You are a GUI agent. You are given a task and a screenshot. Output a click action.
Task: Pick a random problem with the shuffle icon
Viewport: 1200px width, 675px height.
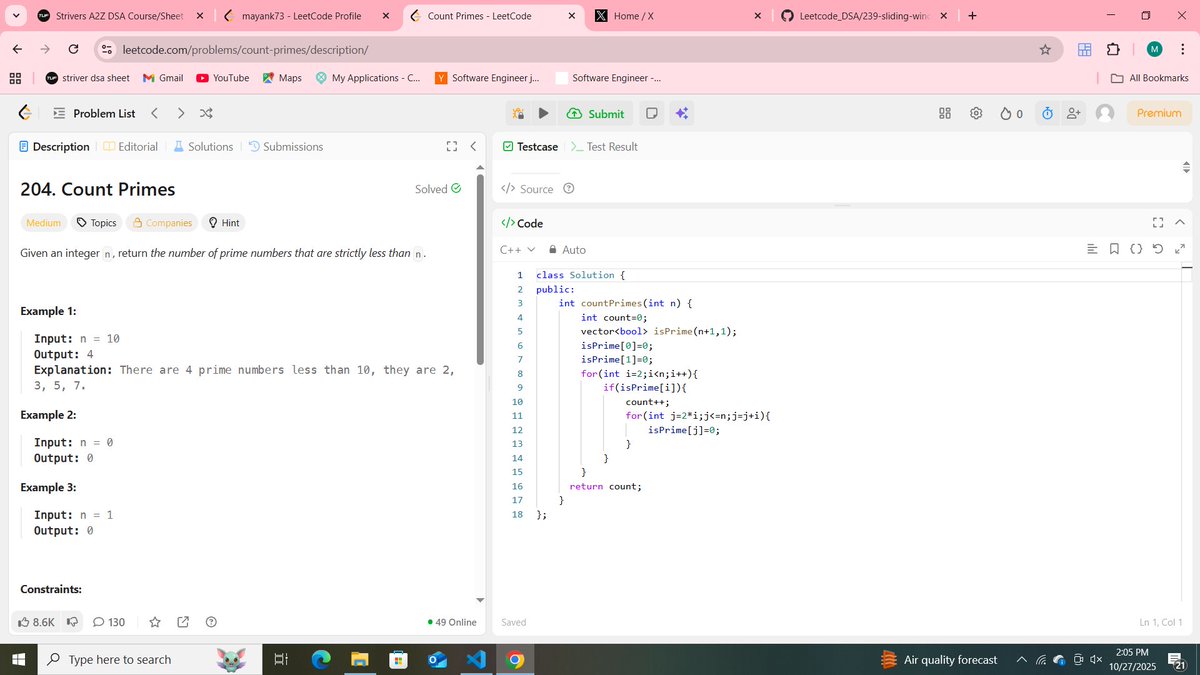[206, 114]
